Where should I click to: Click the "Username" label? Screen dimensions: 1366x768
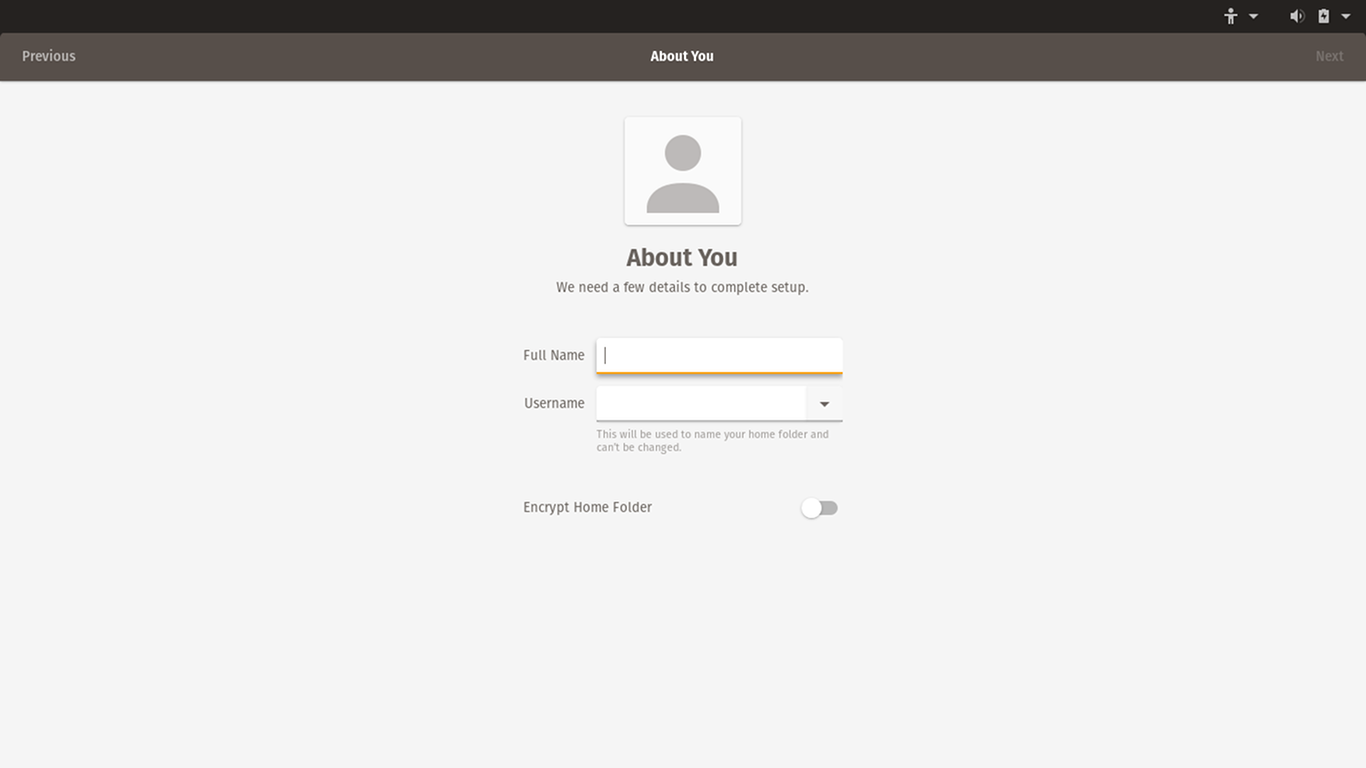point(554,403)
